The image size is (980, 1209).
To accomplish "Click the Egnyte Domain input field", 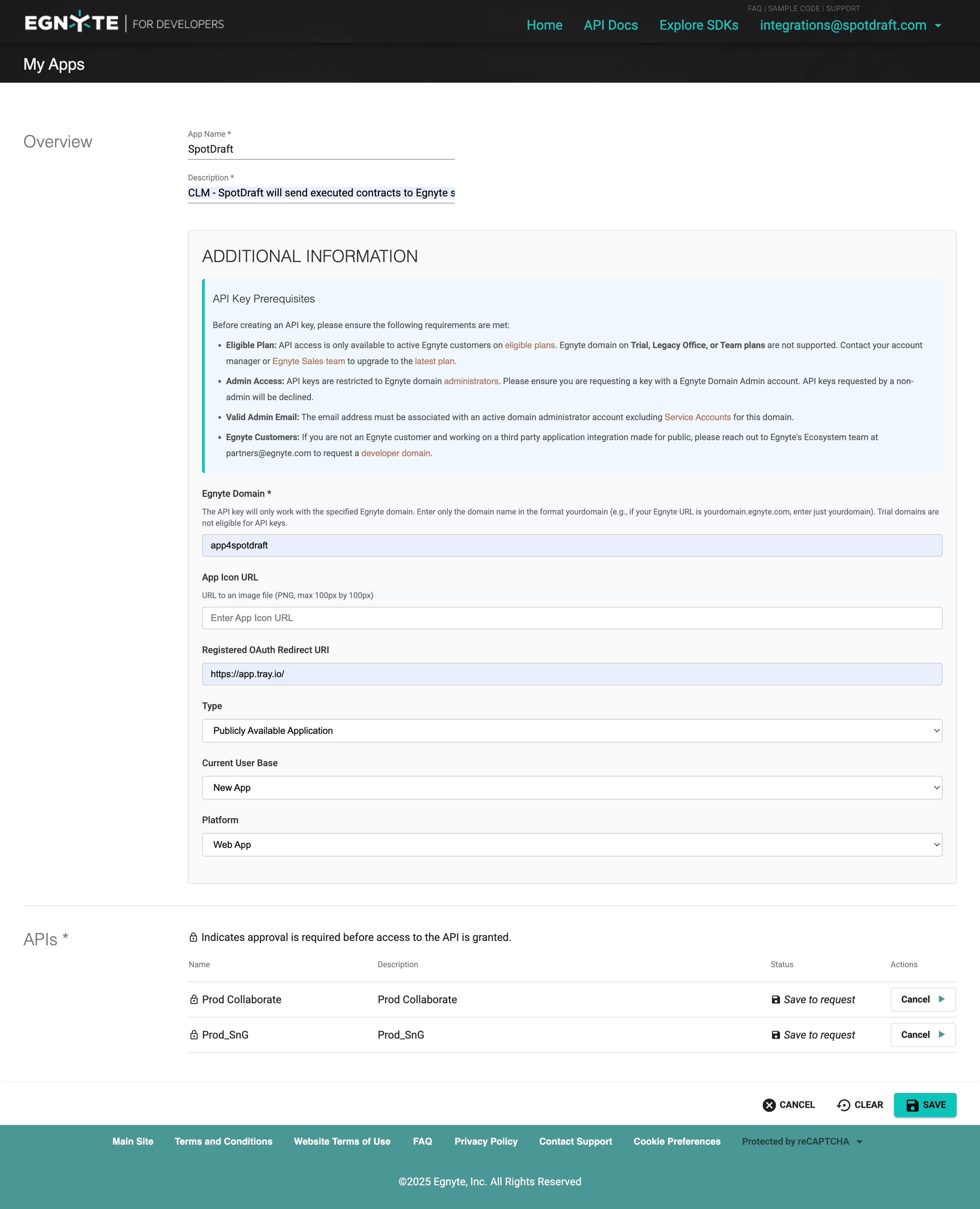I will 571,545.
